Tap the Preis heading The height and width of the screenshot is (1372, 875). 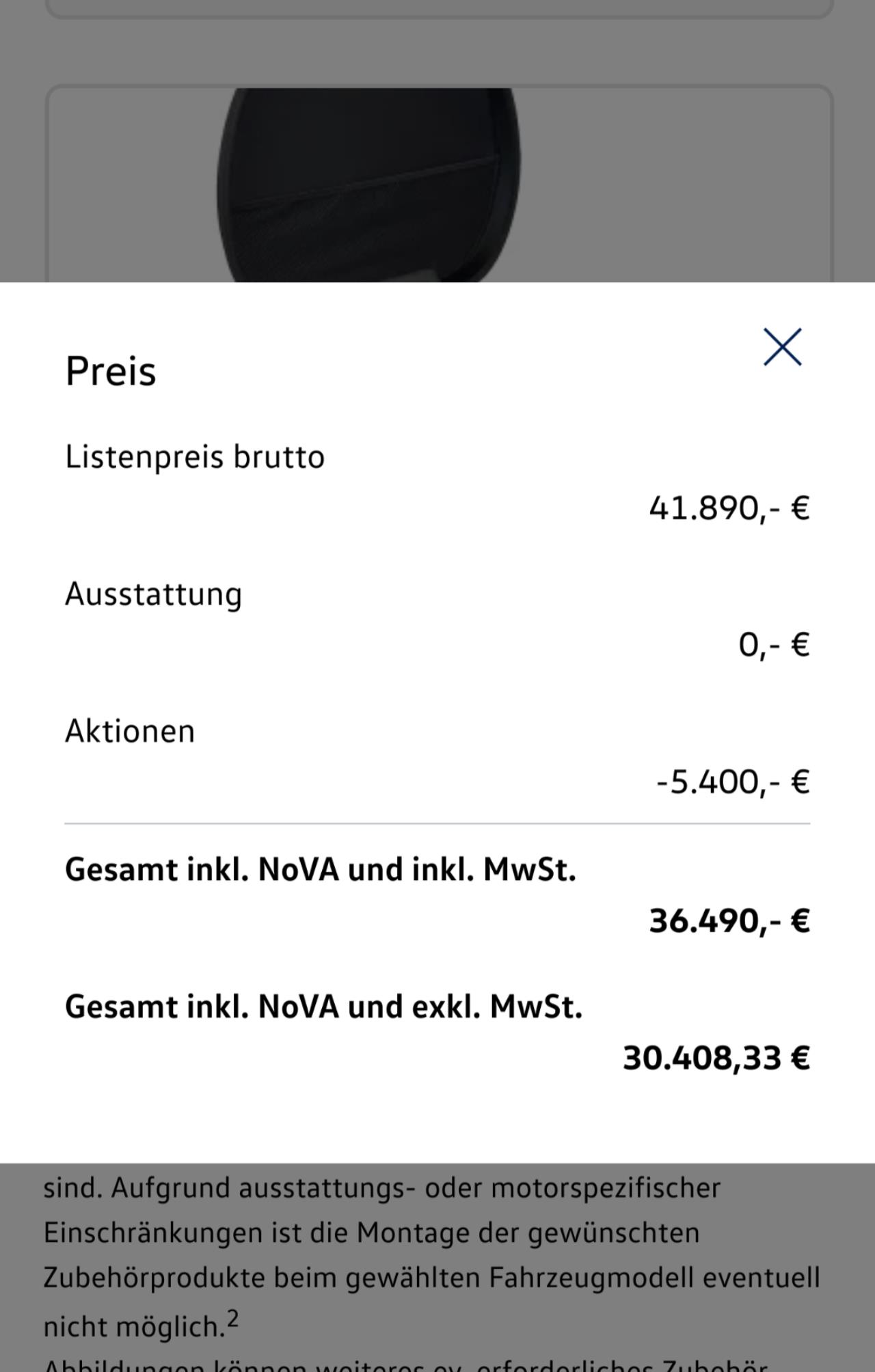(111, 372)
